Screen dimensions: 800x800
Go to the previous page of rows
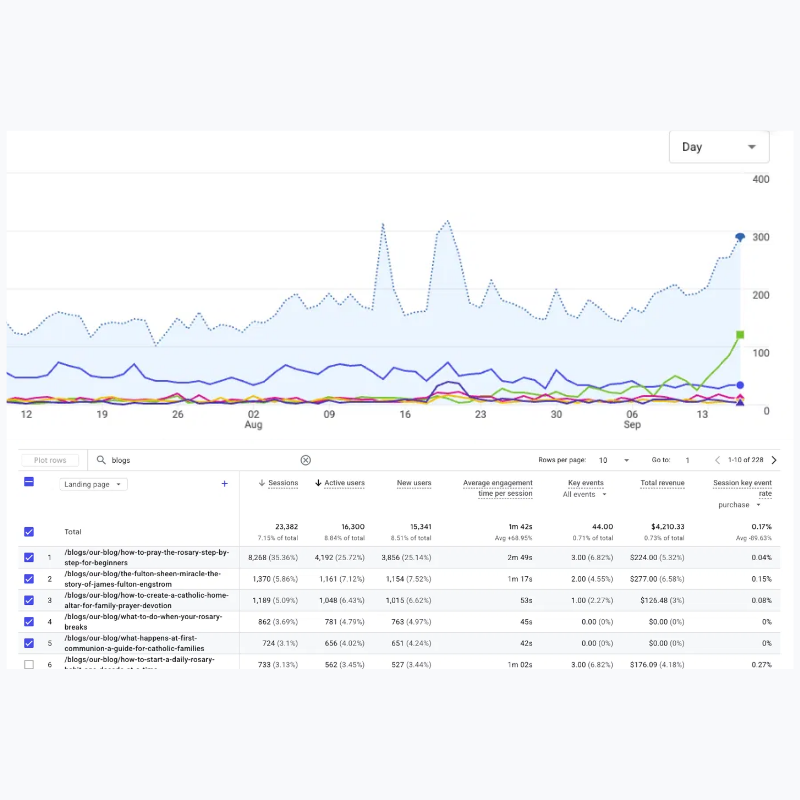pos(717,460)
